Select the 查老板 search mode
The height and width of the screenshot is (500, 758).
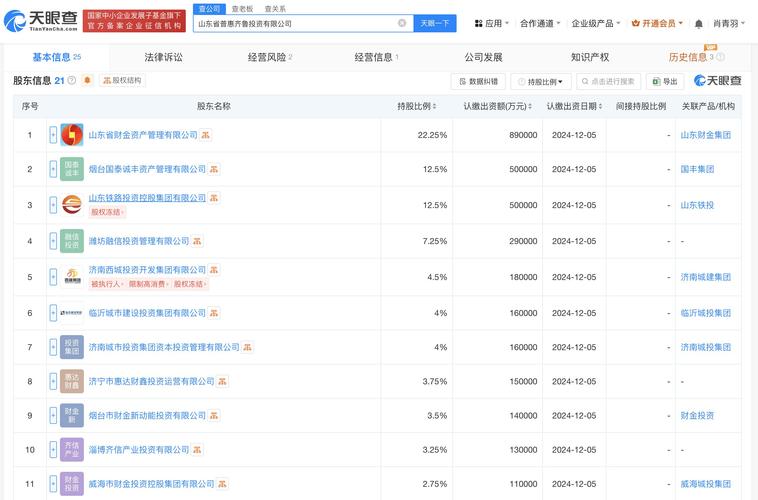242,9
